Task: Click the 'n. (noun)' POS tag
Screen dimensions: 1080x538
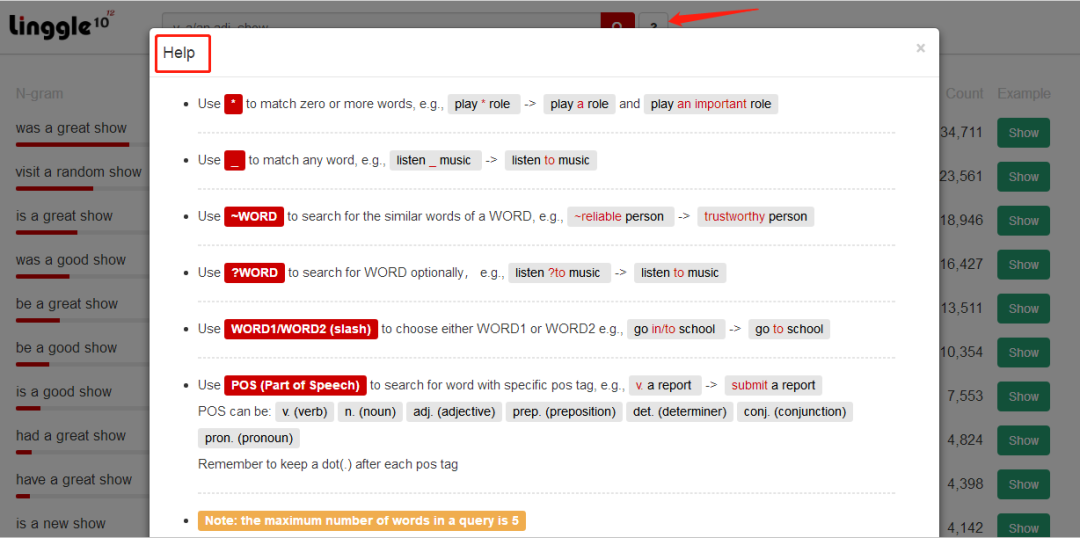Action: (x=371, y=412)
